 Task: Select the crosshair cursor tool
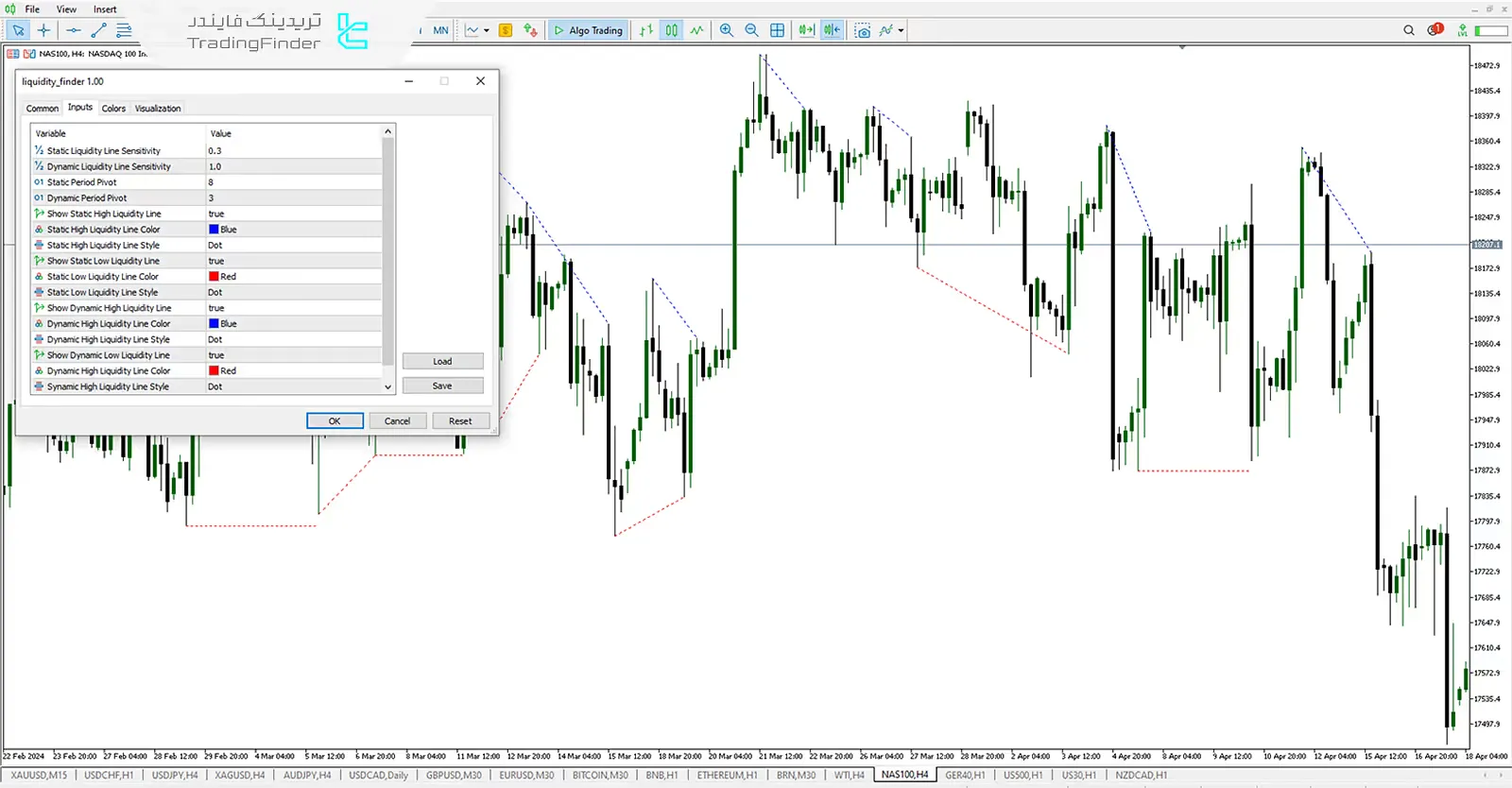[x=43, y=30]
